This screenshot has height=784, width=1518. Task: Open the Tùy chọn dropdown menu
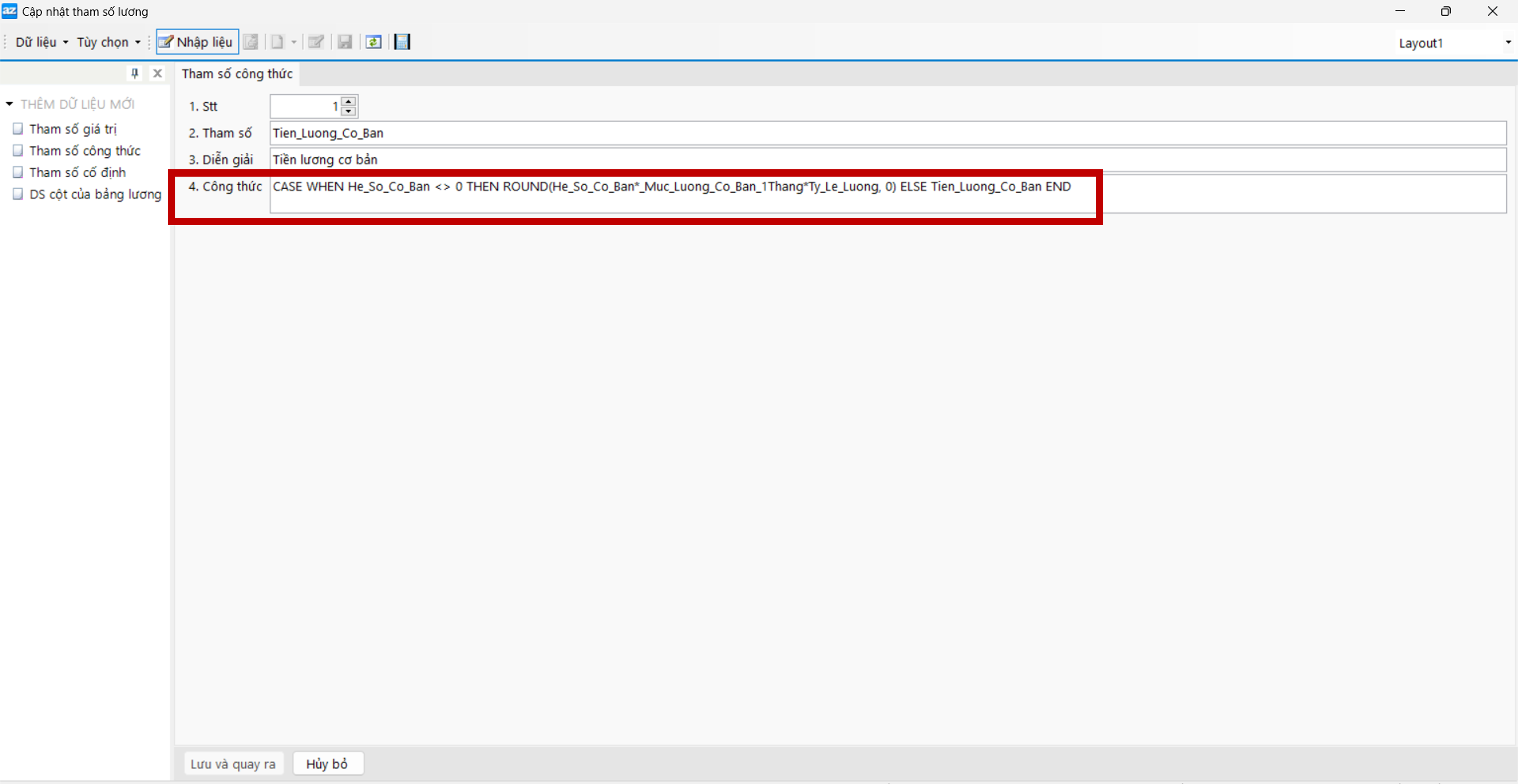[x=108, y=42]
